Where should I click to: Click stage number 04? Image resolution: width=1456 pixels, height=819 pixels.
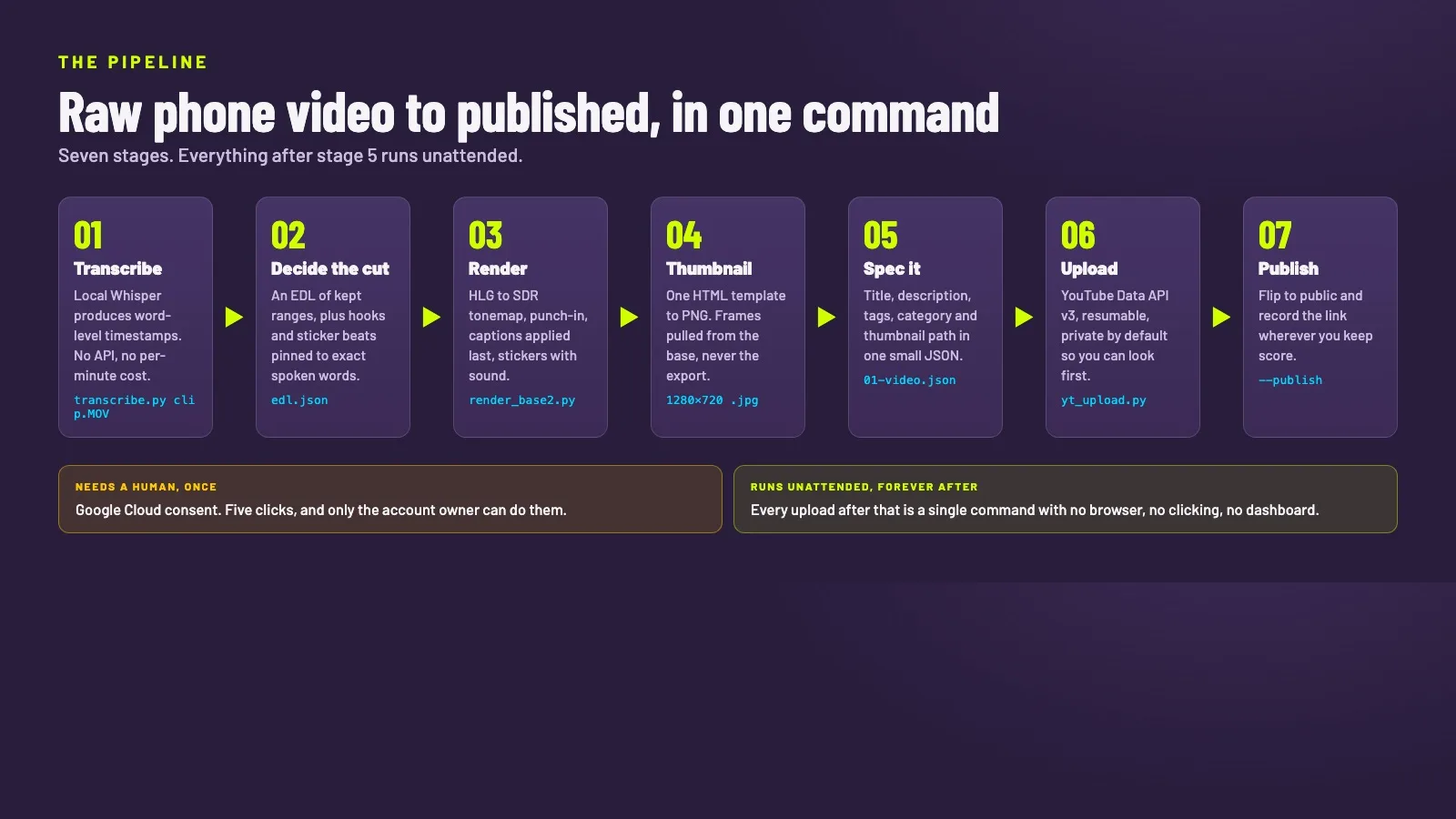pyautogui.click(x=684, y=236)
